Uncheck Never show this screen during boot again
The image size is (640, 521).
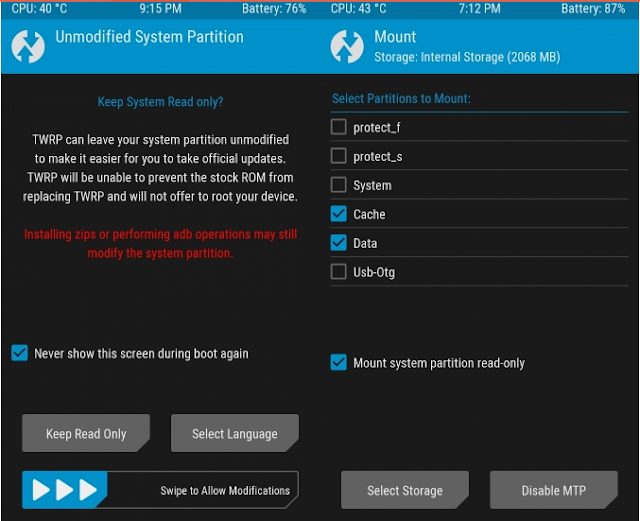point(19,353)
